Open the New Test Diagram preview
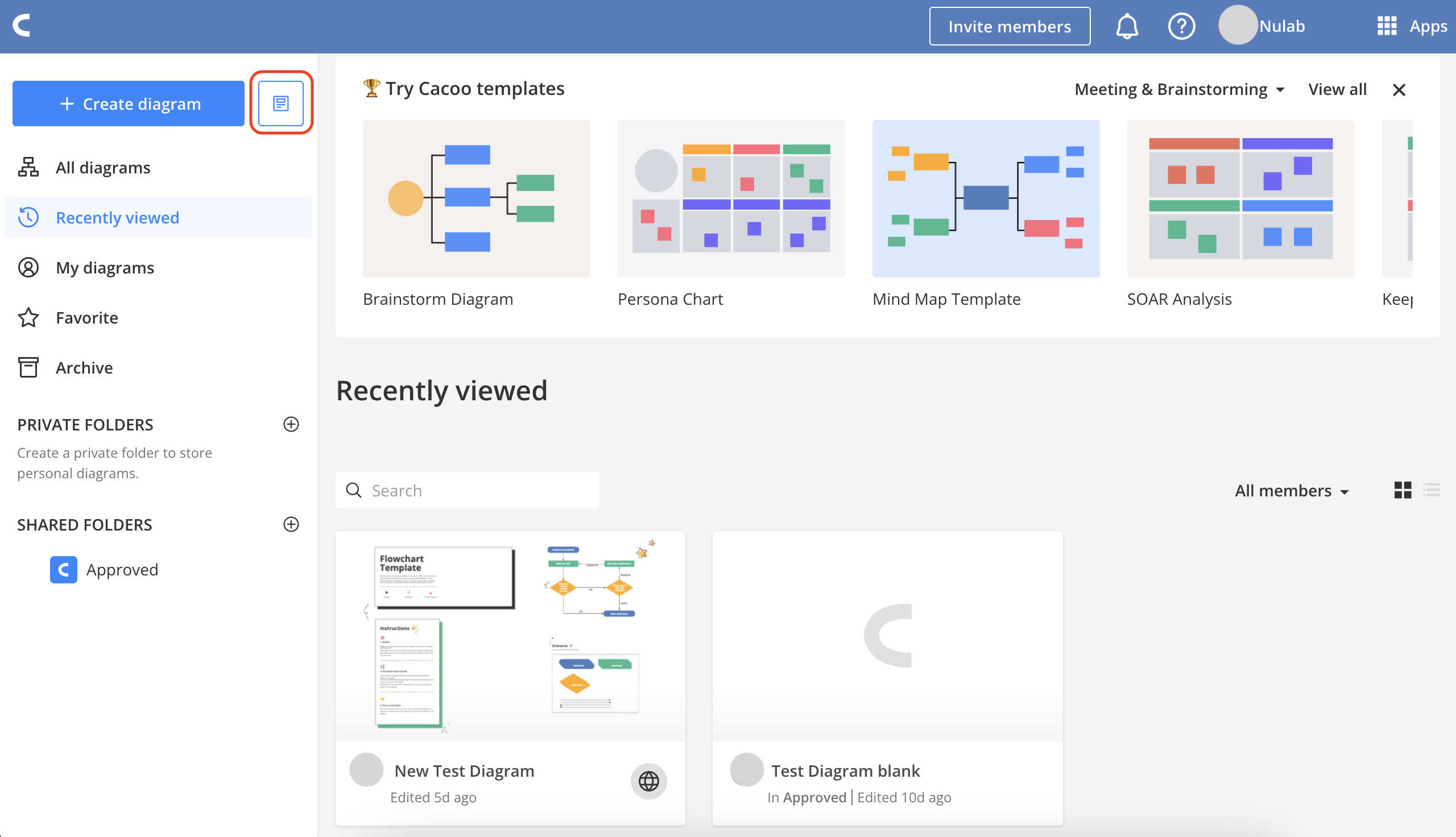The height and width of the screenshot is (837, 1456). coord(510,636)
